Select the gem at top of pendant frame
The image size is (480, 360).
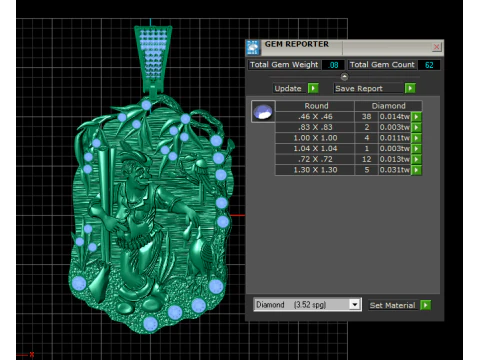[146, 105]
